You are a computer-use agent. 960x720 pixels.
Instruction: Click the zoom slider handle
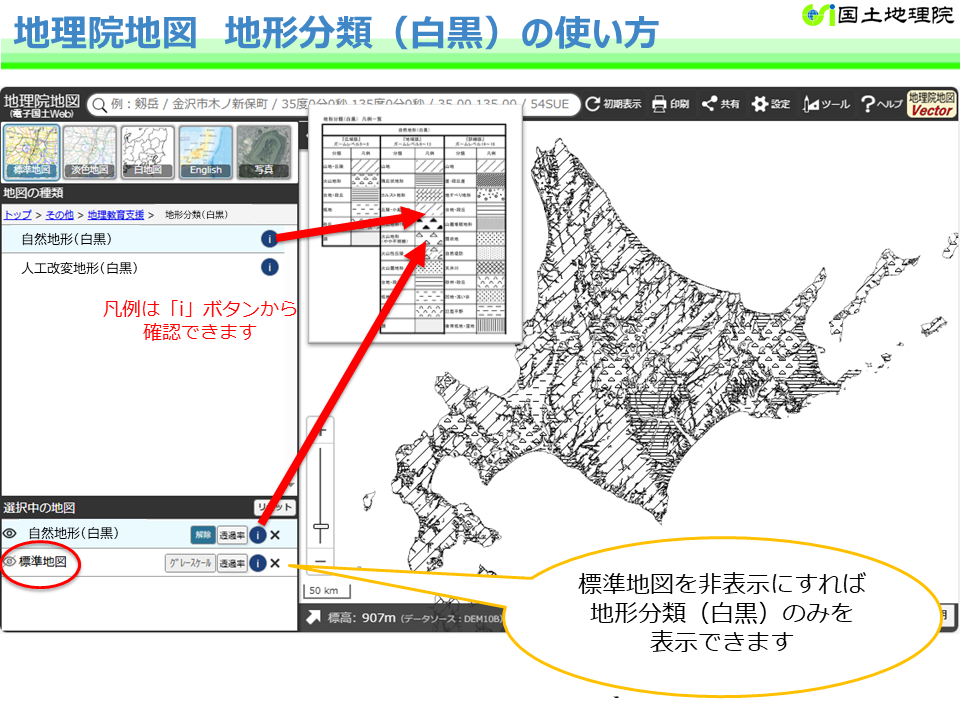tap(321, 527)
